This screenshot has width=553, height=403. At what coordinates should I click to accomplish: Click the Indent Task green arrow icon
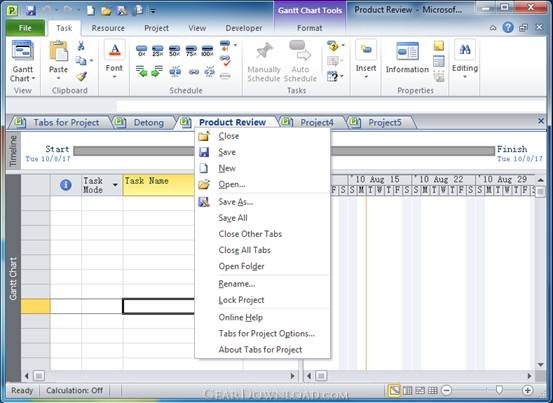coord(157,71)
